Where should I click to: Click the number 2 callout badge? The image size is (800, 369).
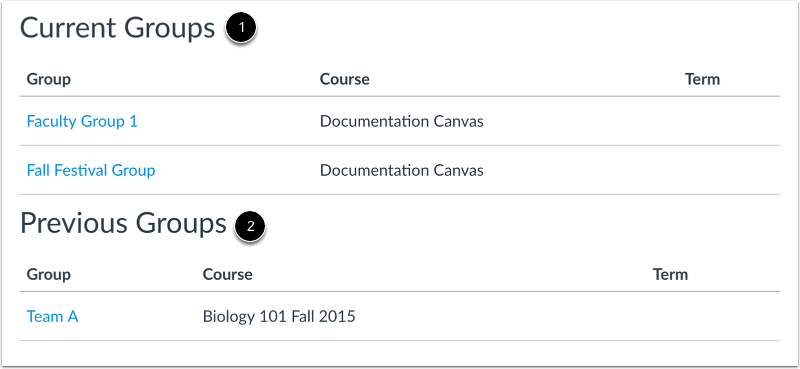[x=250, y=227]
